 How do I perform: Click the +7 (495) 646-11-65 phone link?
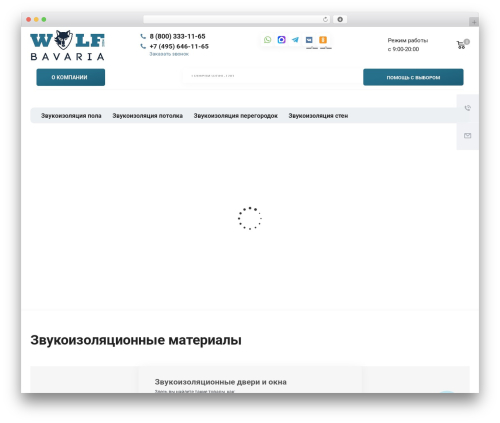(179, 46)
